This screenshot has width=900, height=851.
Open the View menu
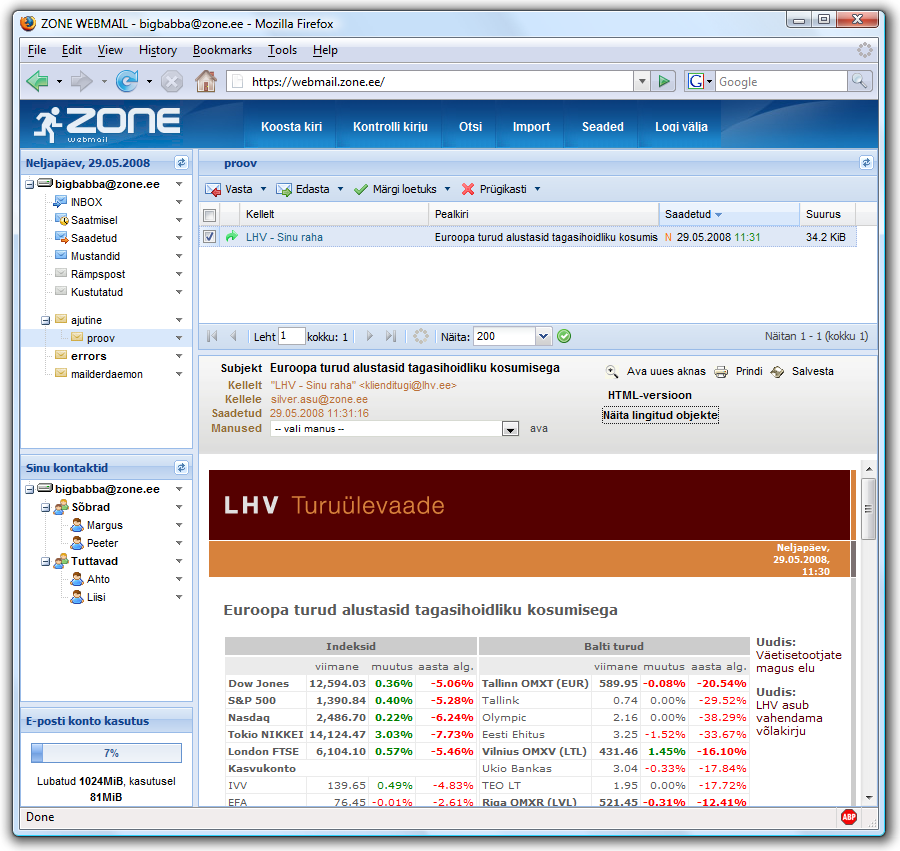click(110, 50)
